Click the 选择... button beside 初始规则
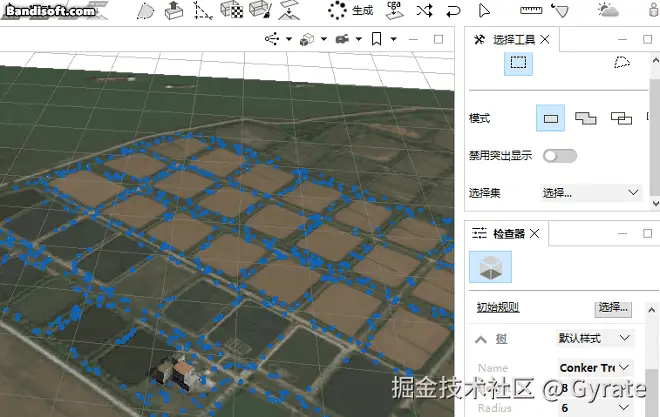 614,307
